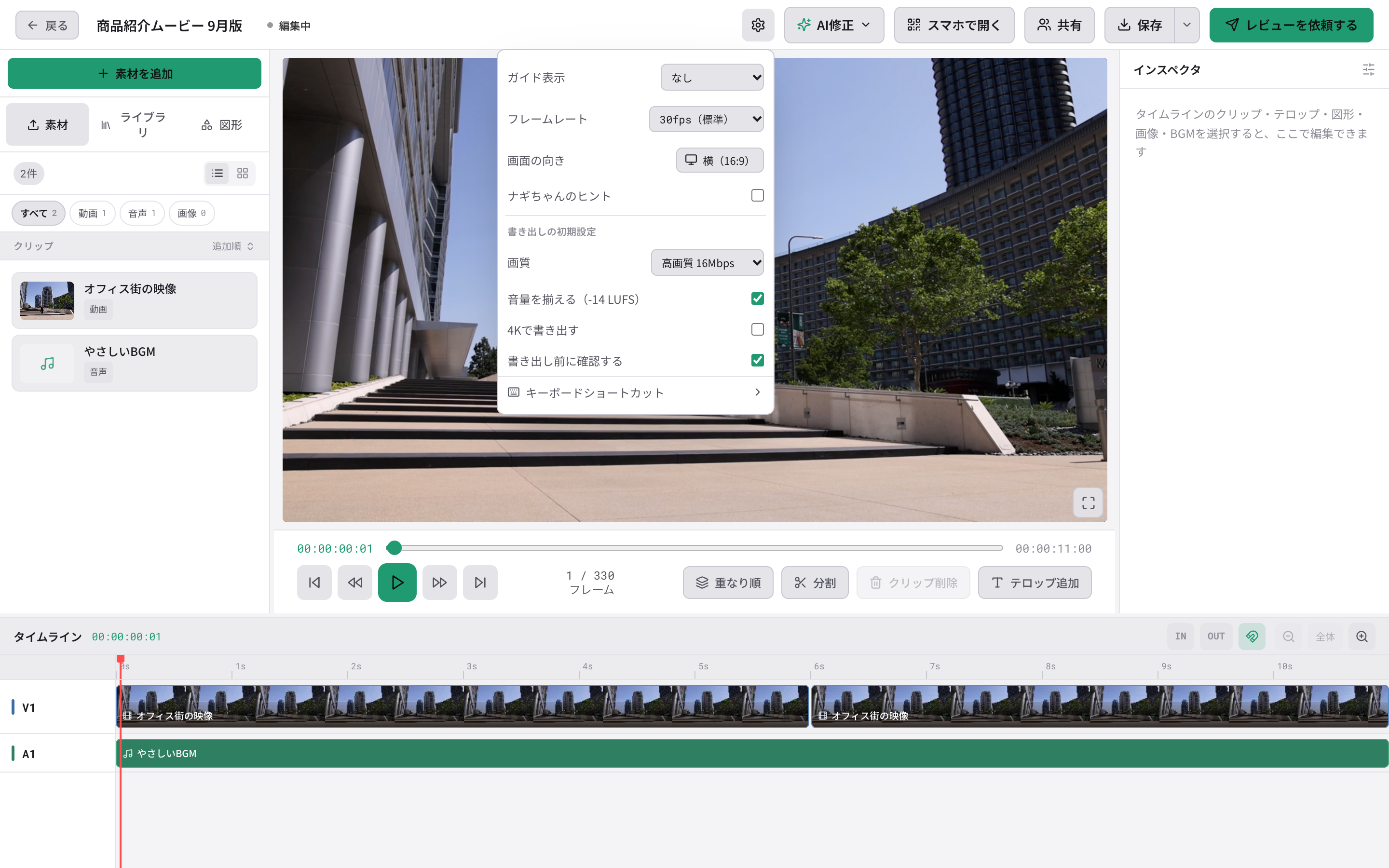Click the 戻る back button
The image size is (1389, 868).
pyautogui.click(x=47, y=25)
